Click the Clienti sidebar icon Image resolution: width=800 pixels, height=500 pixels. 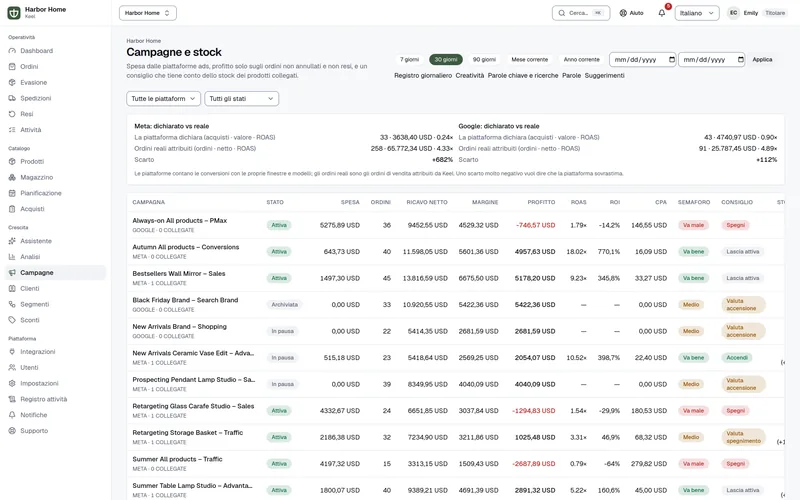(x=12, y=289)
